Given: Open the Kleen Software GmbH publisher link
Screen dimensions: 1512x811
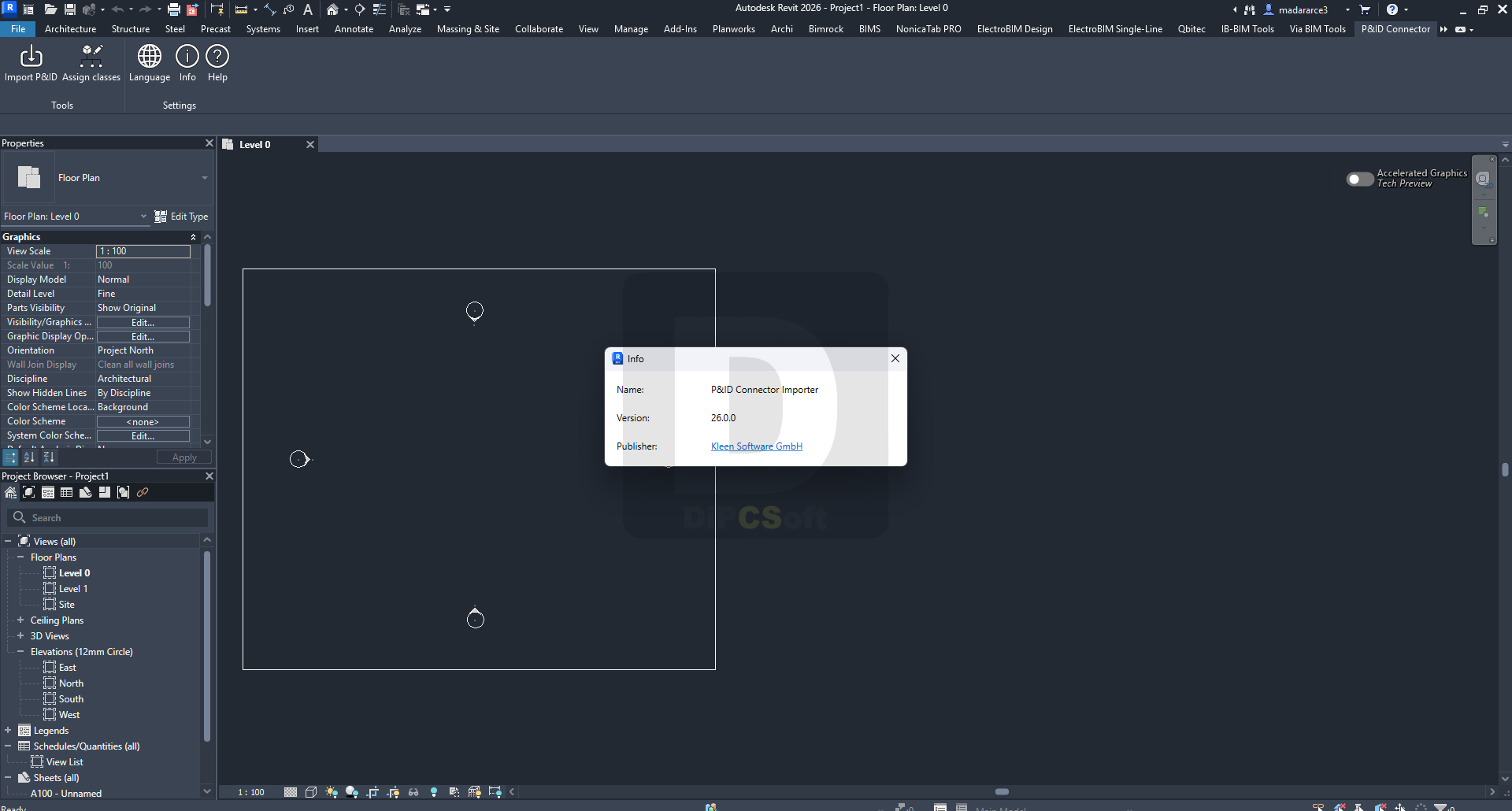Looking at the screenshot, I should 757,446.
